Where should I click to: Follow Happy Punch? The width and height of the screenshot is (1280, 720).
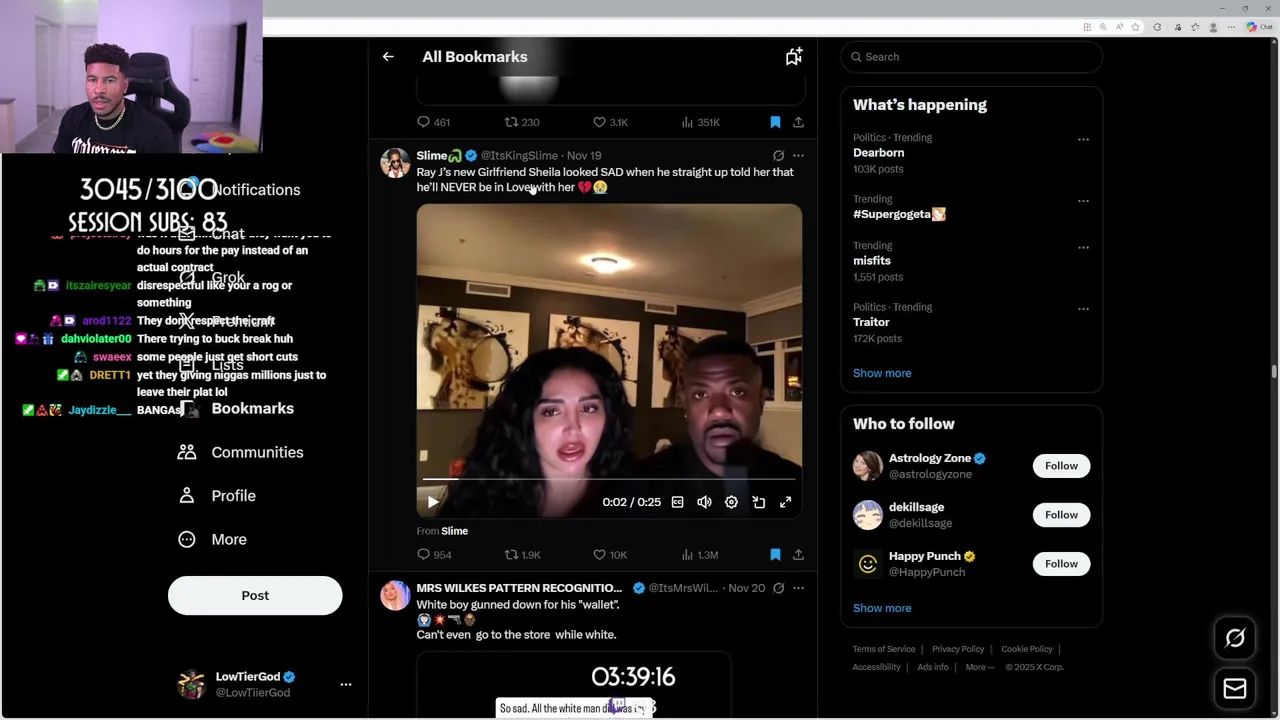1061,564
